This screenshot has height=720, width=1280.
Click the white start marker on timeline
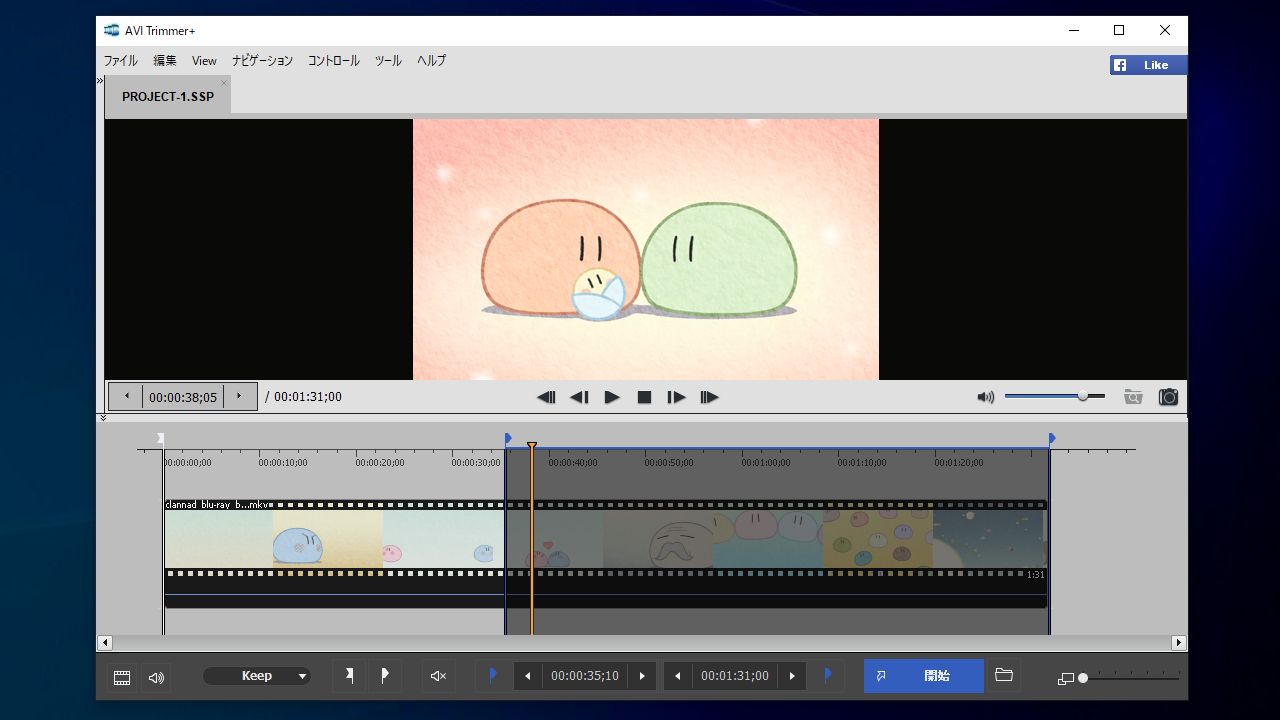[x=161, y=438]
